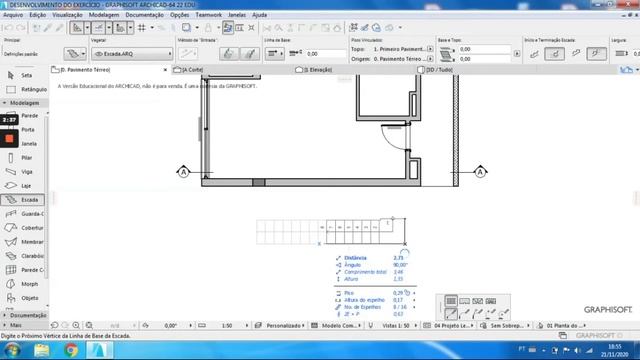640x360 pixels.
Task: Open the Ajuda menu
Action: coord(260,15)
